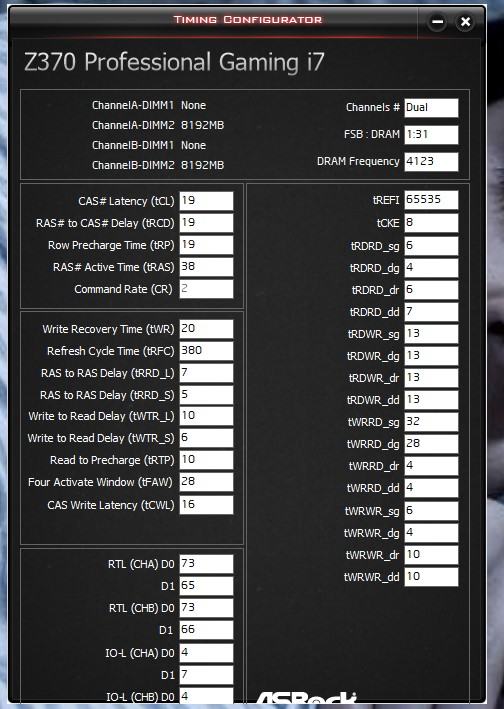
Task: Click the Timing Configurator title text
Action: pyautogui.click(x=248, y=20)
